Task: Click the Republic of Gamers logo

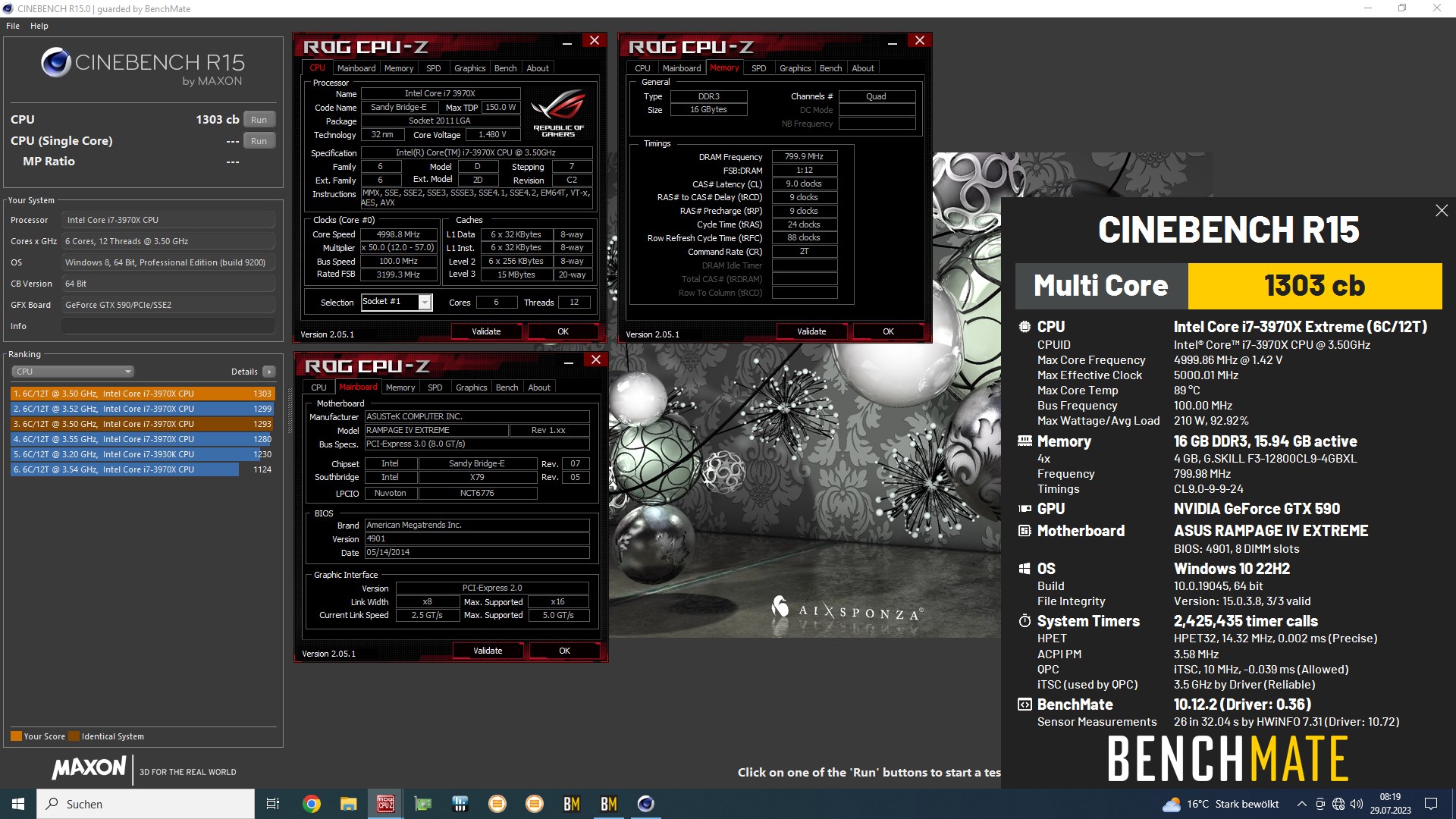Action: (x=558, y=113)
